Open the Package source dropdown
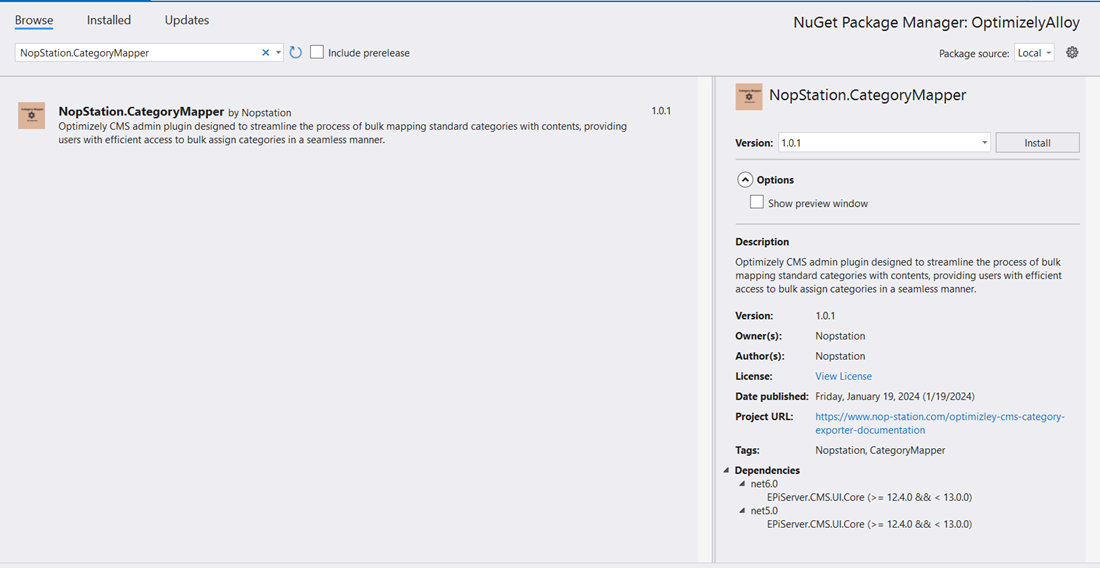This screenshot has width=1100, height=568. [1034, 53]
